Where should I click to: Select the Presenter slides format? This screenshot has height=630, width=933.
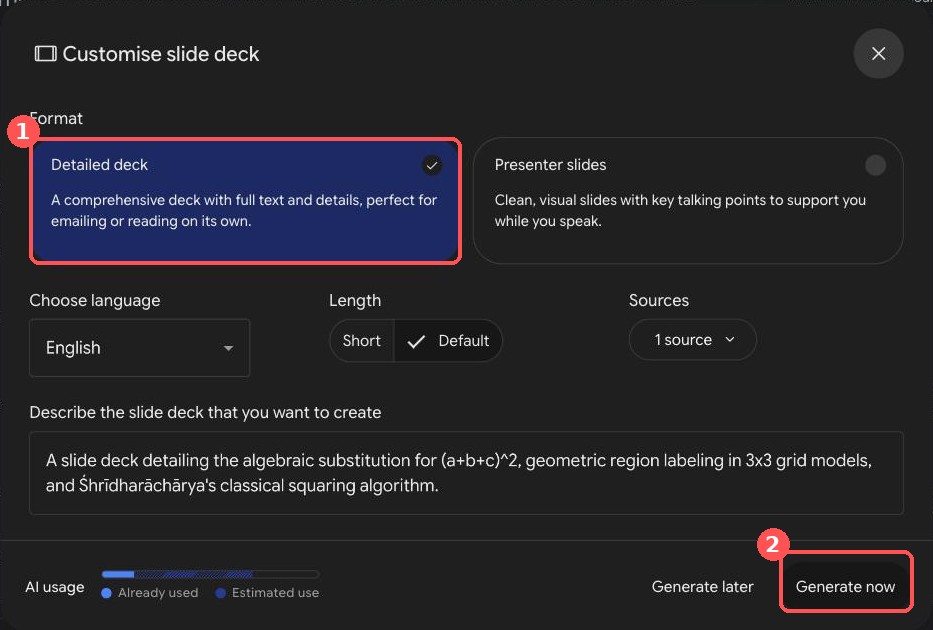pos(688,200)
